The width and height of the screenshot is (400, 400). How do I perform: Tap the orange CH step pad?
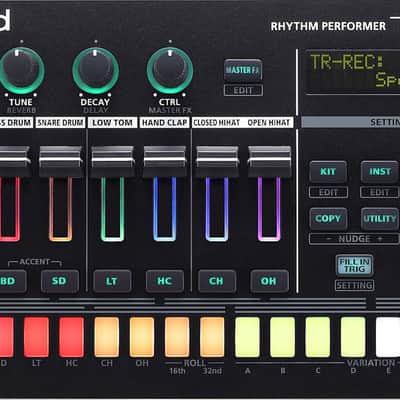click(x=107, y=337)
